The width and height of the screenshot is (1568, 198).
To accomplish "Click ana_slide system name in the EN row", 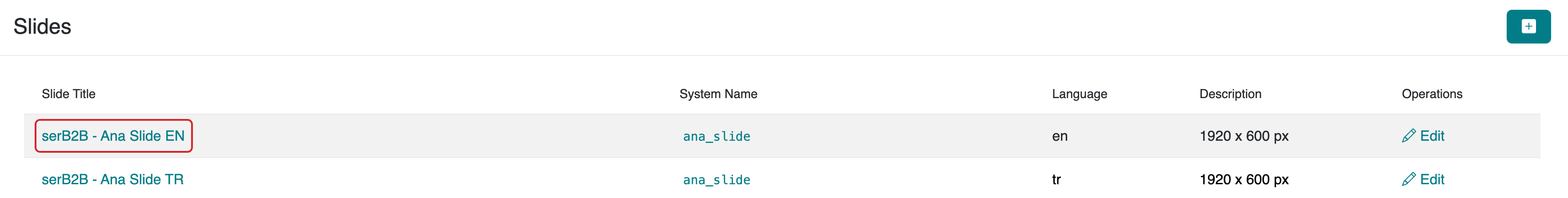I will coord(716,137).
